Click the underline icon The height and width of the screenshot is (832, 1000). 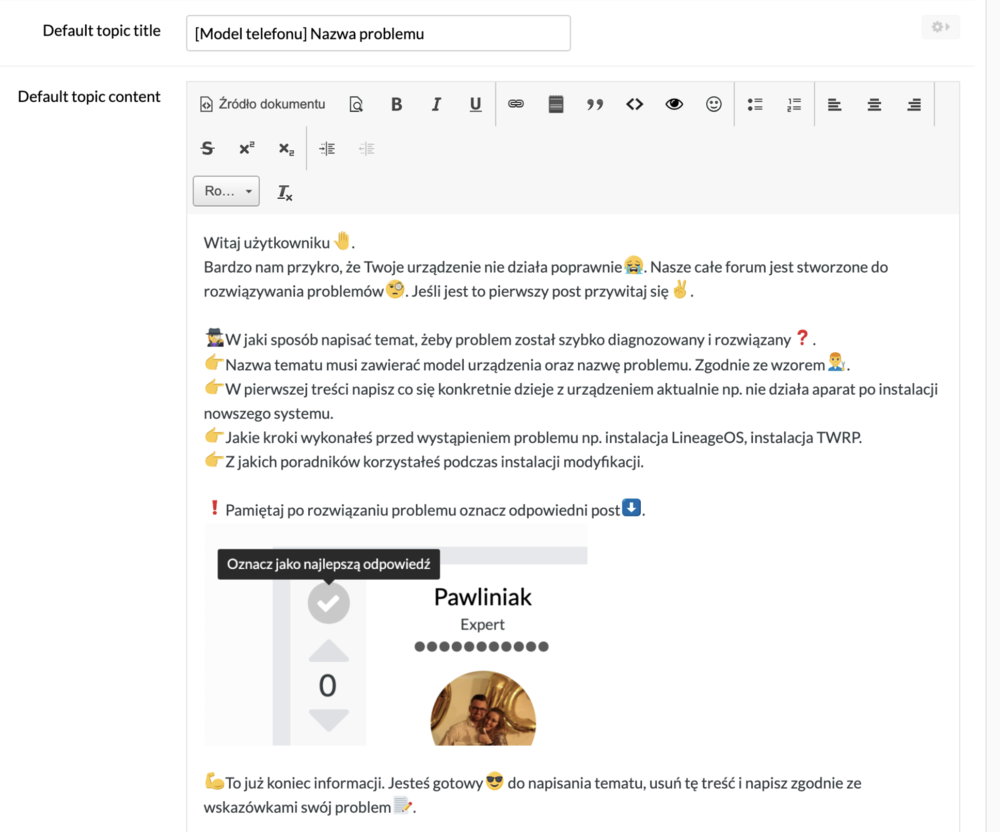click(x=476, y=104)
